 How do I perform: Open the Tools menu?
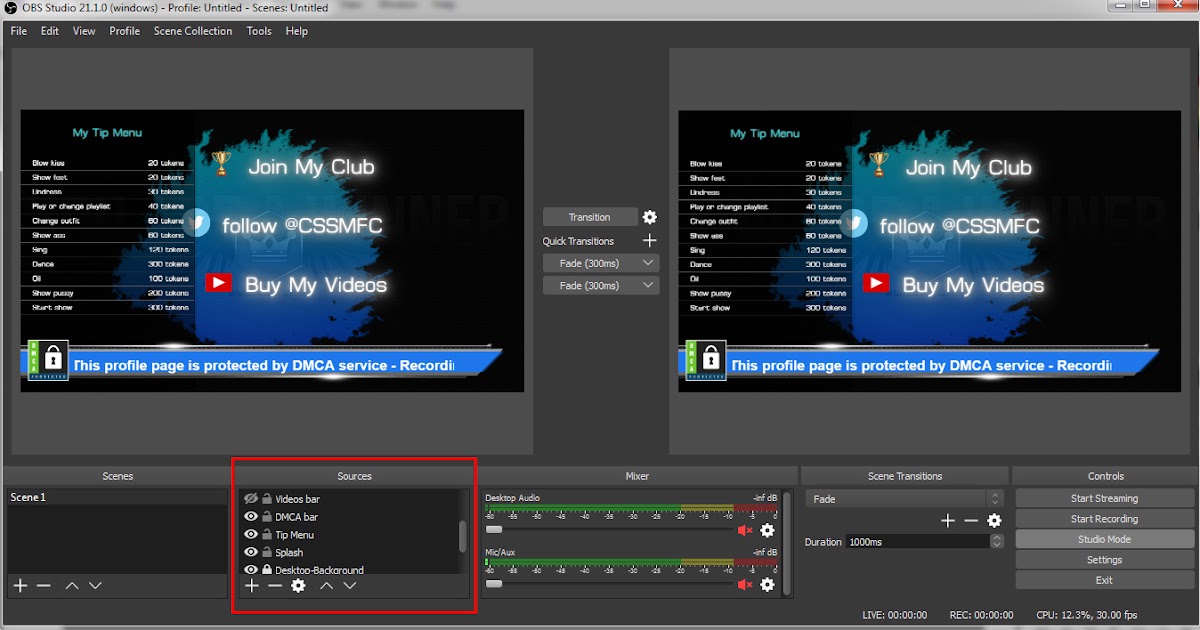click(x=259, y=31)
